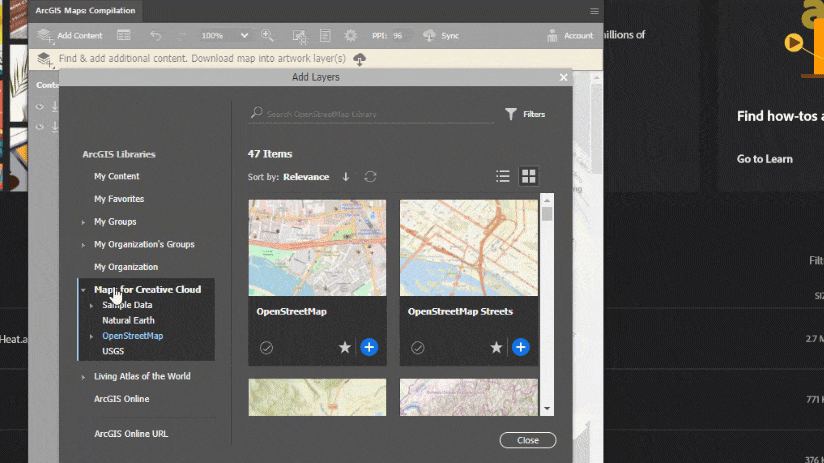This screenshot has height=463, width=824.
Task: Select the map selection tool icon
Action: [x=300, y=36]
